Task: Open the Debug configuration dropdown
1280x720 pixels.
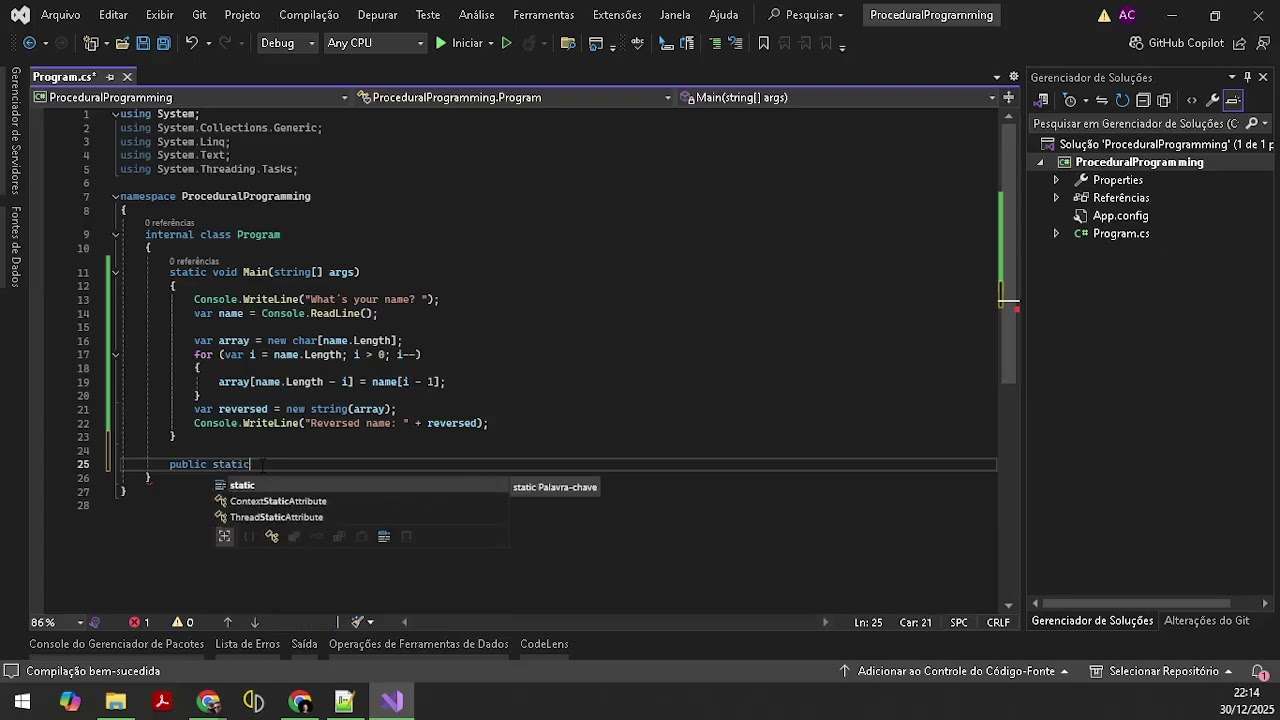Action: coord(287,43)
